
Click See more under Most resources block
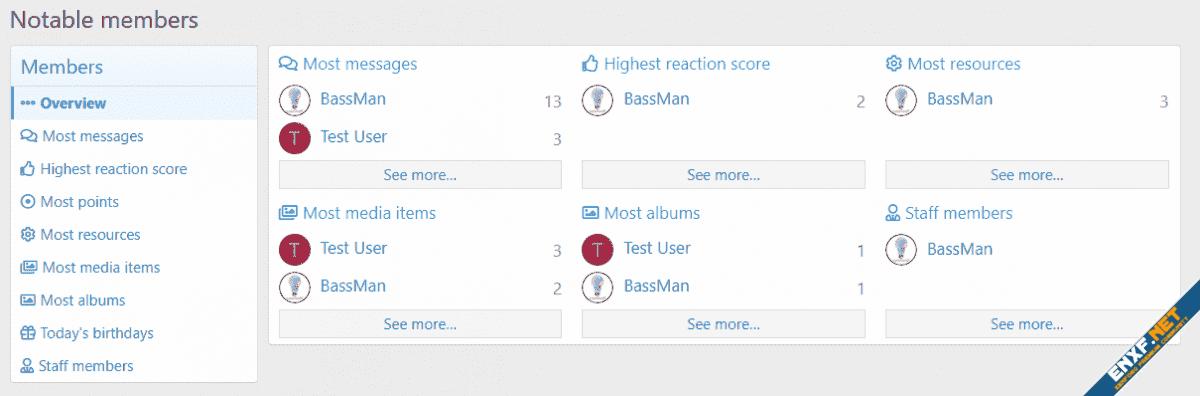pos(1027,175)
